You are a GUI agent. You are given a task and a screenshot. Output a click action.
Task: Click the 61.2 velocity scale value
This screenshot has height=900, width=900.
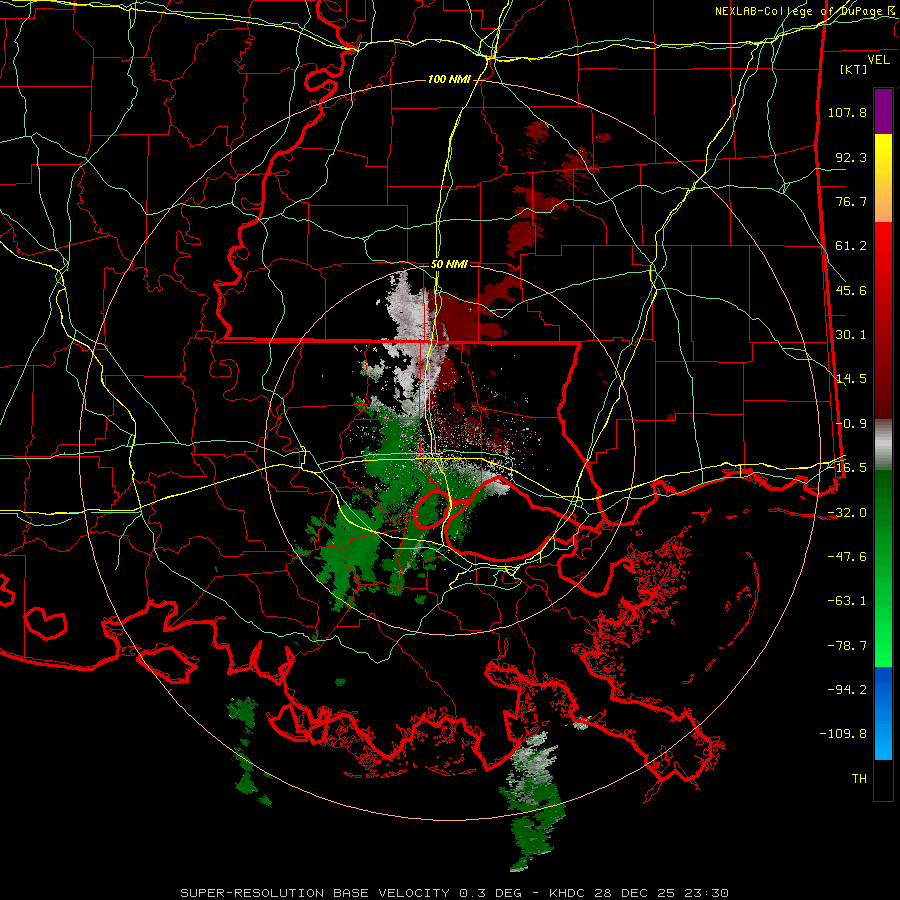[x=851, y=246]
